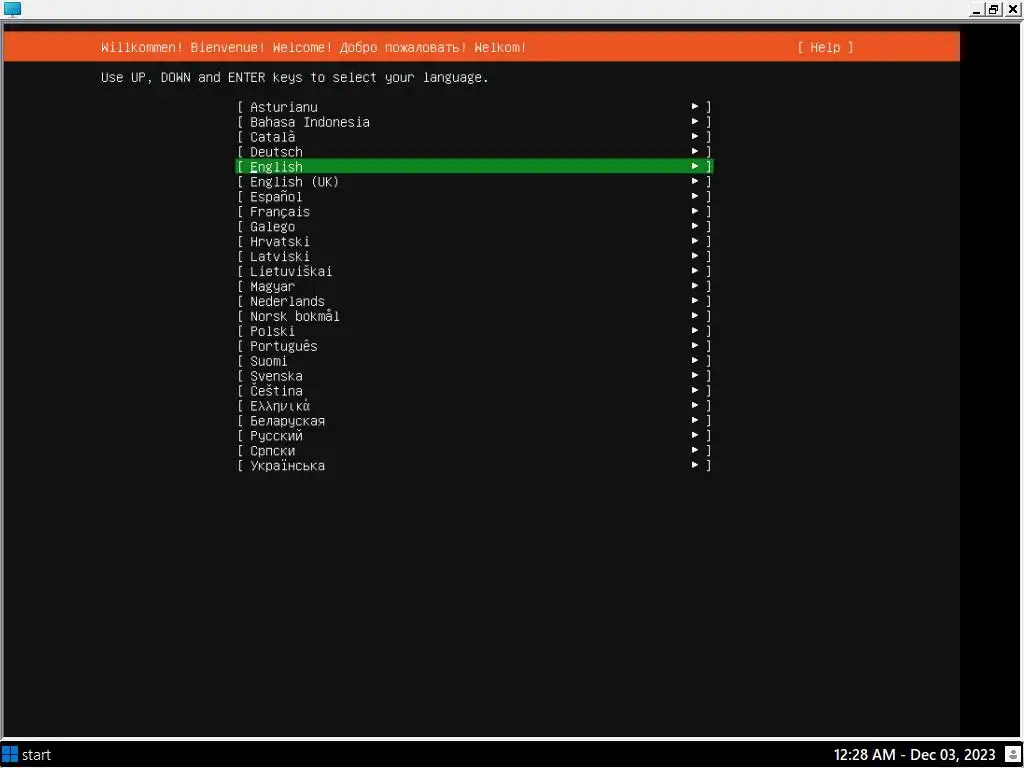The width and height of the screenshot is (1024, 768).
Task: Choose Deutsch from the language list
Action: pyautogui.click(x=474, y=152)
